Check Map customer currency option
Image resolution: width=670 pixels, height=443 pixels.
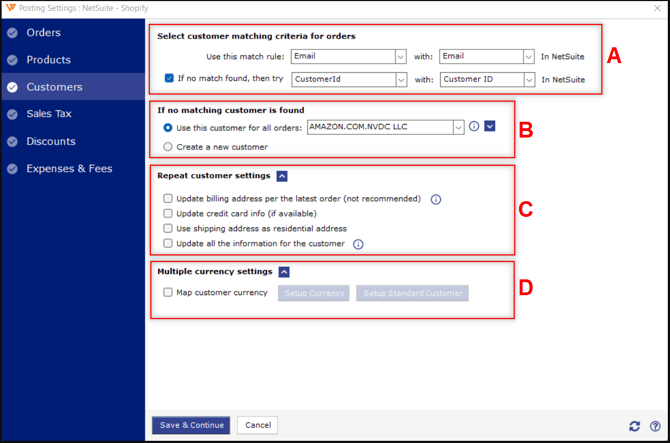tap(168, 292)
